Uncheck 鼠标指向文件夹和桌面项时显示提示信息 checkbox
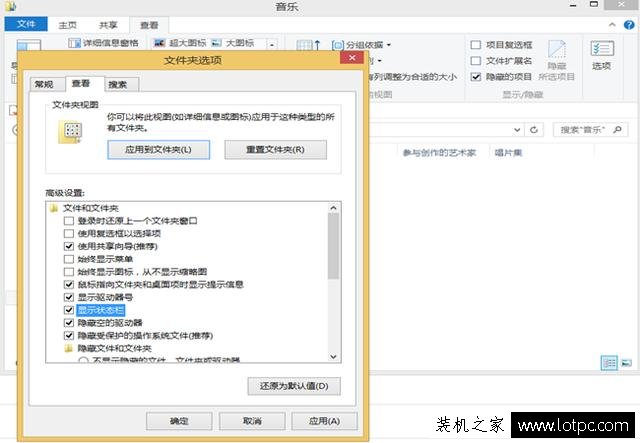The image size is (640, 443). click(x=69, y=285)
